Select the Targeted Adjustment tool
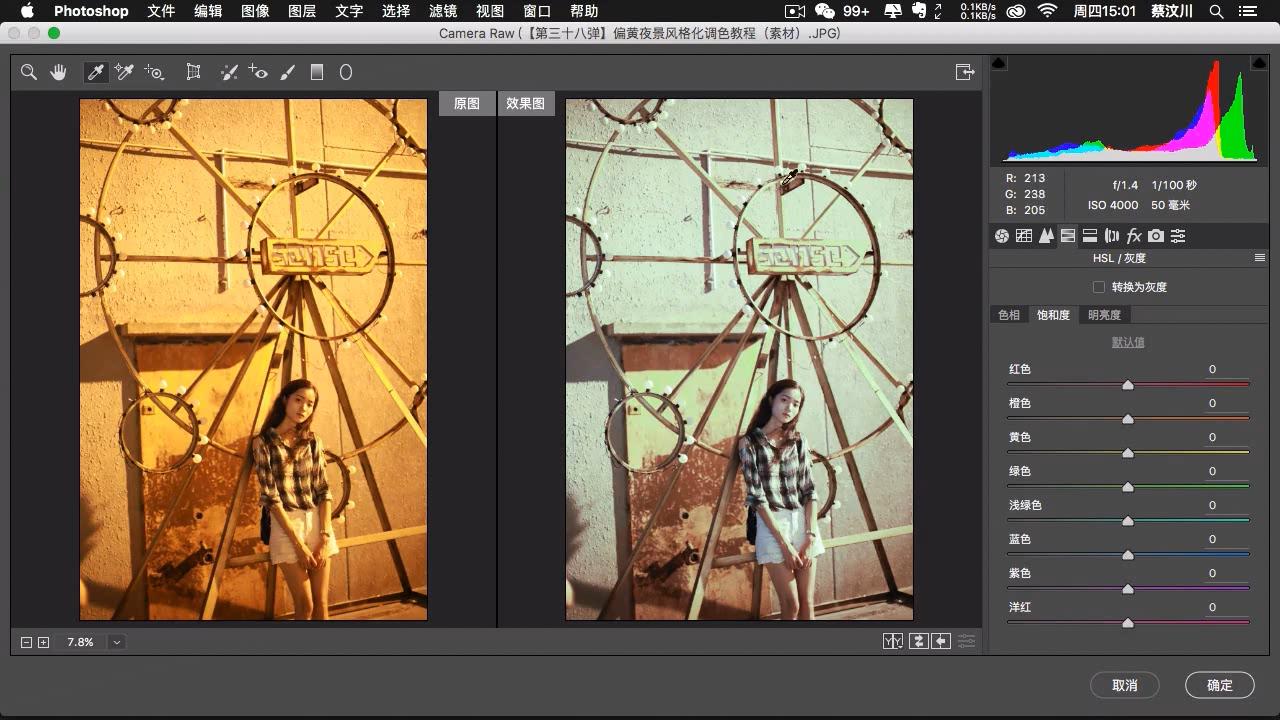1280x720 pixels. pos(154,72)
